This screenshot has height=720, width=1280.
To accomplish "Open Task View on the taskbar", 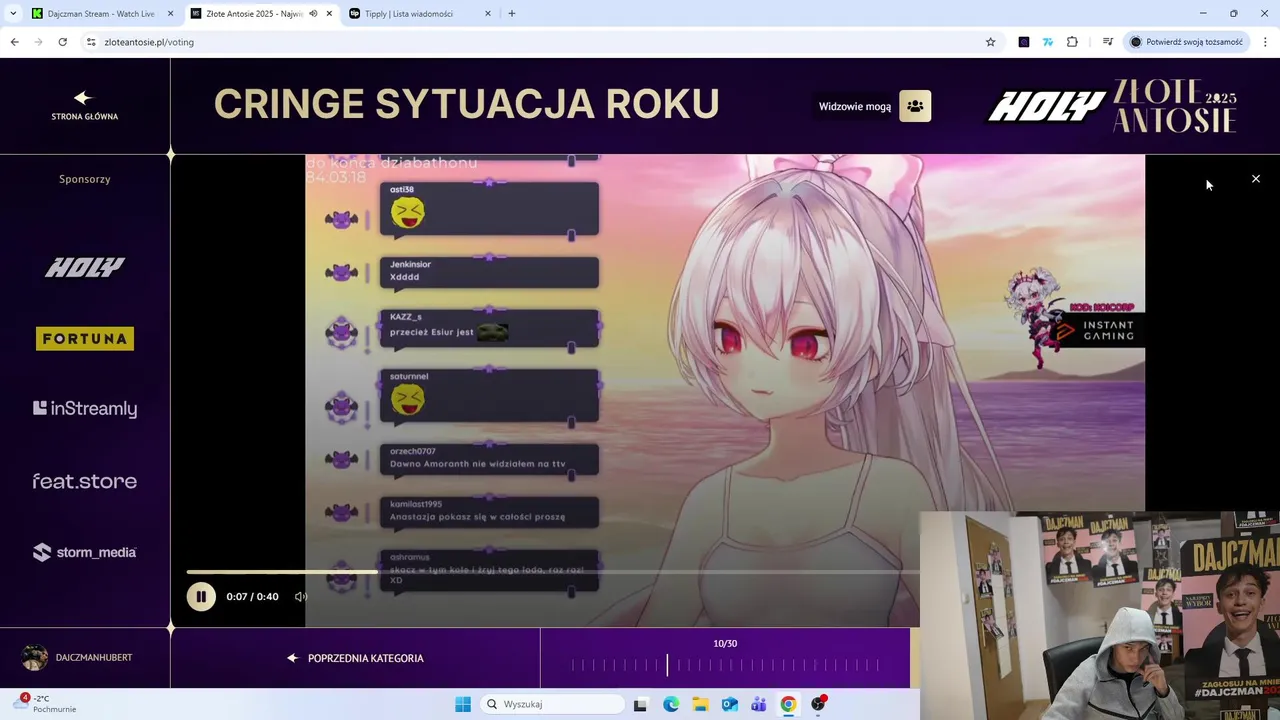I will pyautogui.click(x=641, y=704).
